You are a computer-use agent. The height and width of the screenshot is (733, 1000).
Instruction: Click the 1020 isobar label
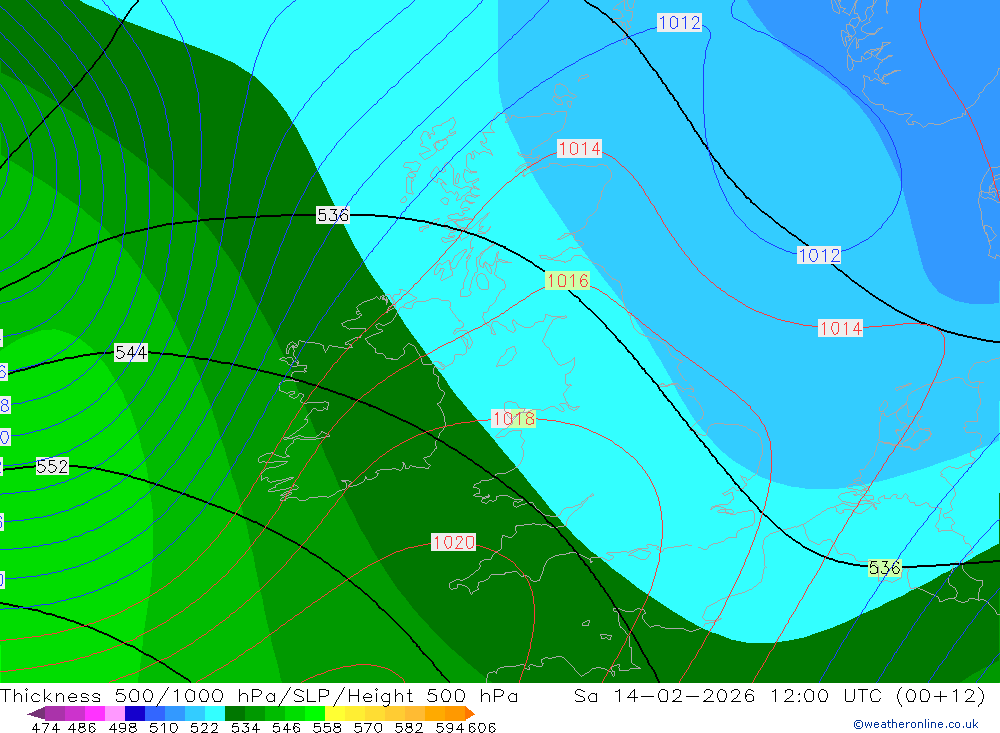[x=453, y=542]
